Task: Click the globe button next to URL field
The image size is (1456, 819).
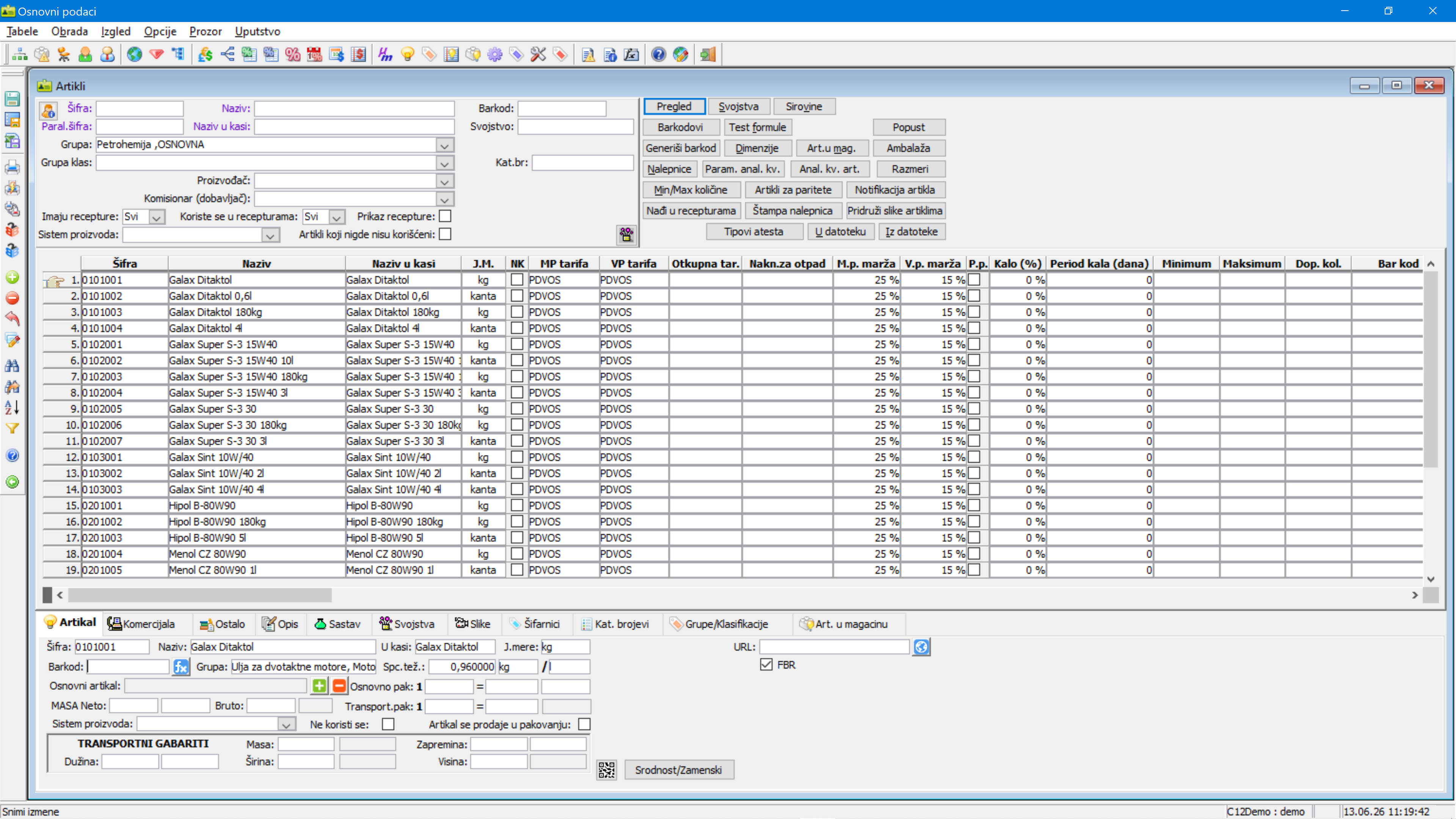Action: 921,646
